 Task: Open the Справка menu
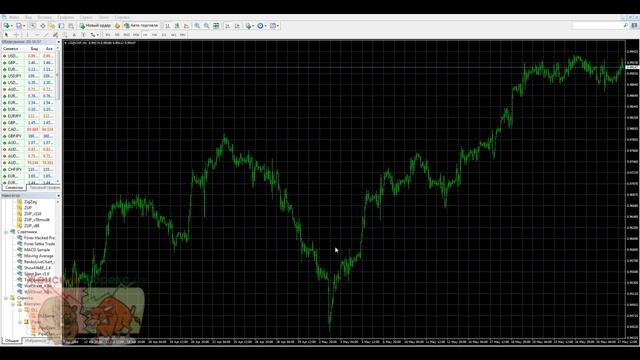tap(122, 18)
